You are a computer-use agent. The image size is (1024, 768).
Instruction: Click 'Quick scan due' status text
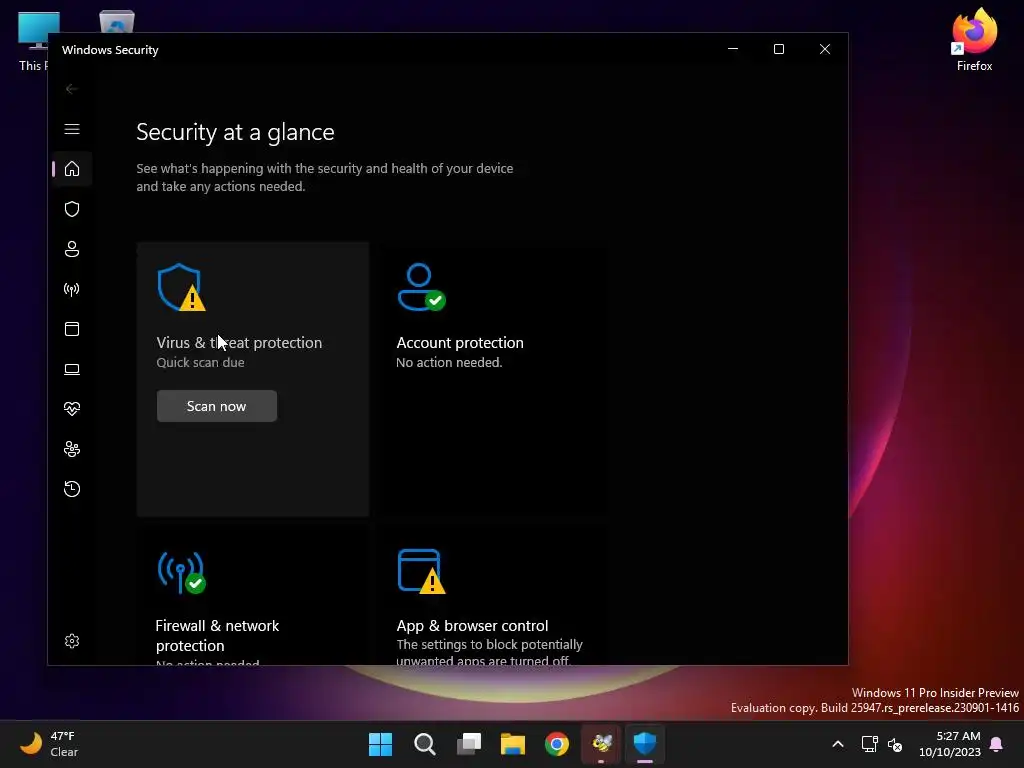point(200,362)
